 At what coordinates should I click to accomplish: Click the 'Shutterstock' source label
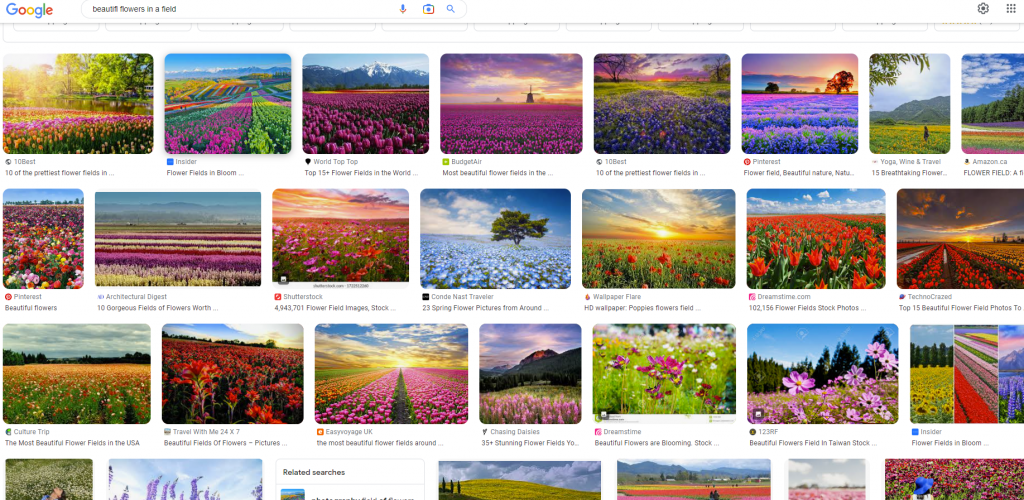click(302, 297)
